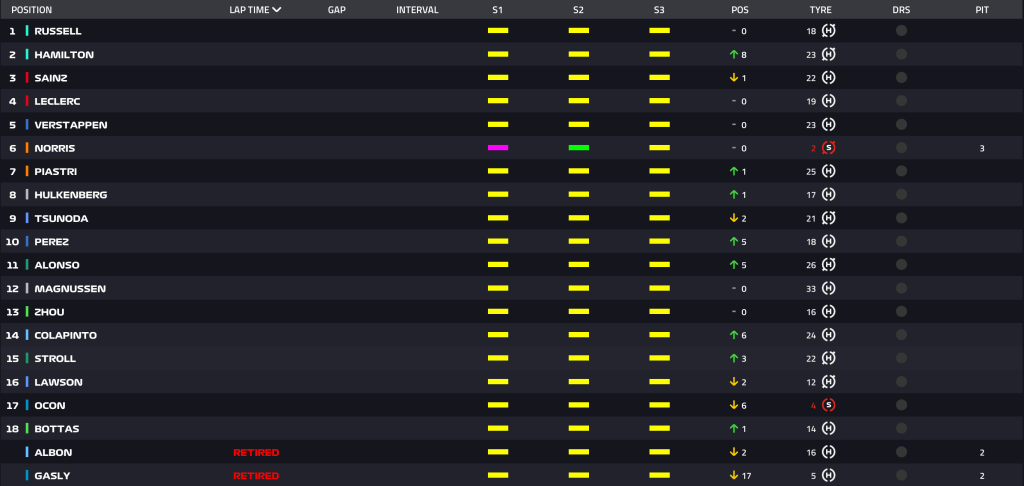Viewport: 1024px width, 486px height.
Task: Click Alonso's DRS indicator dot
Action: tap(901, 265)
